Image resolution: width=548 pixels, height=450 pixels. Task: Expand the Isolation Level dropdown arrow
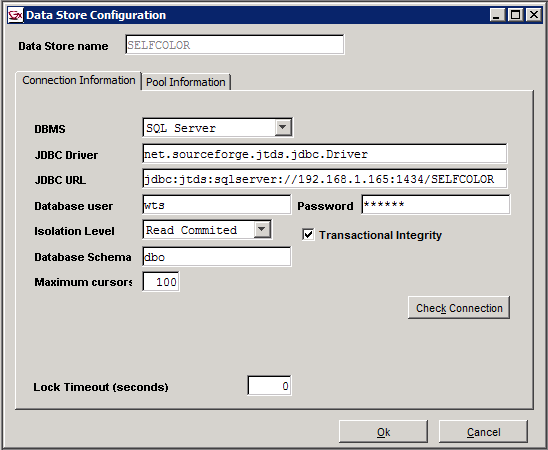pos(262,230)
